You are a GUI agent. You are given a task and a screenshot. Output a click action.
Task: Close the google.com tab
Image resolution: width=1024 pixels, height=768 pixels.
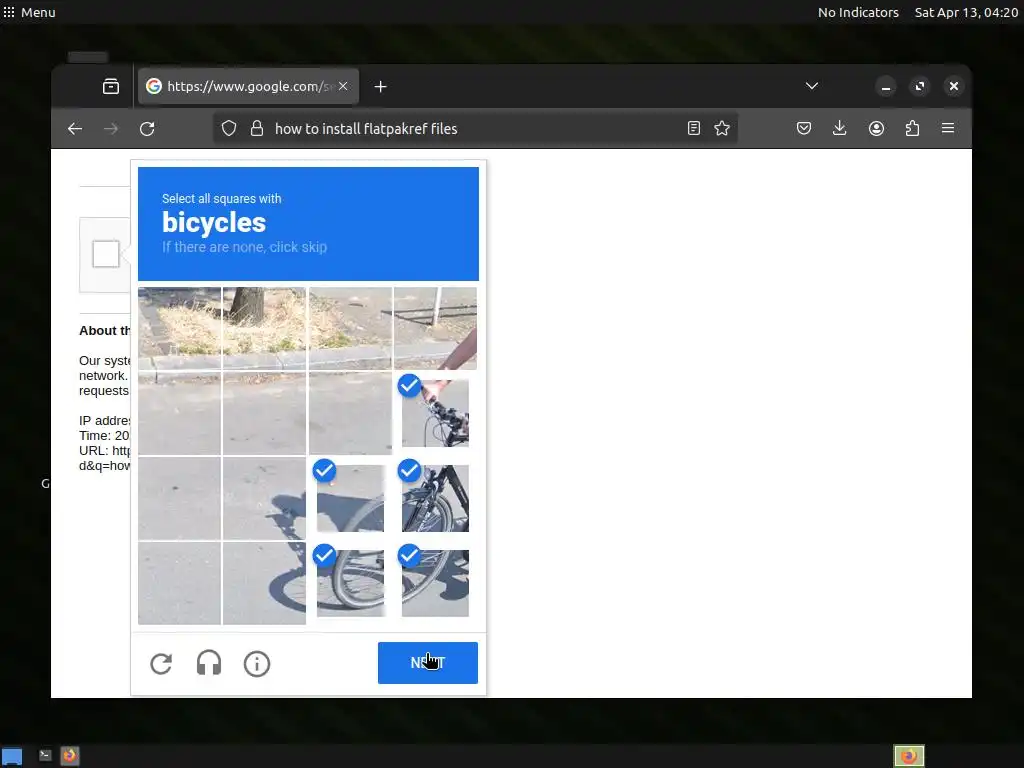click(x=343, y=86)
